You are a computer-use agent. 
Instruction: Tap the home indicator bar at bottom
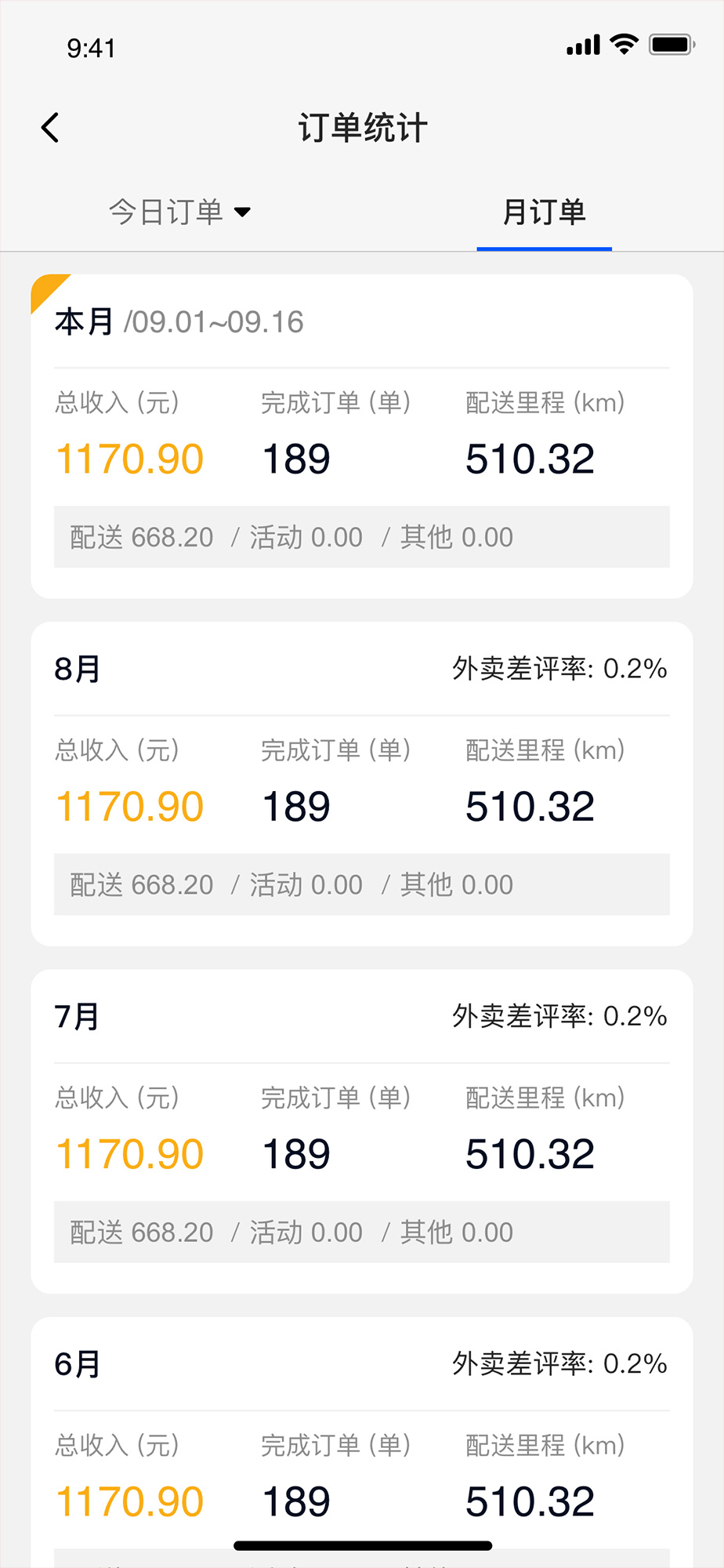click(x=363, y=1545)
